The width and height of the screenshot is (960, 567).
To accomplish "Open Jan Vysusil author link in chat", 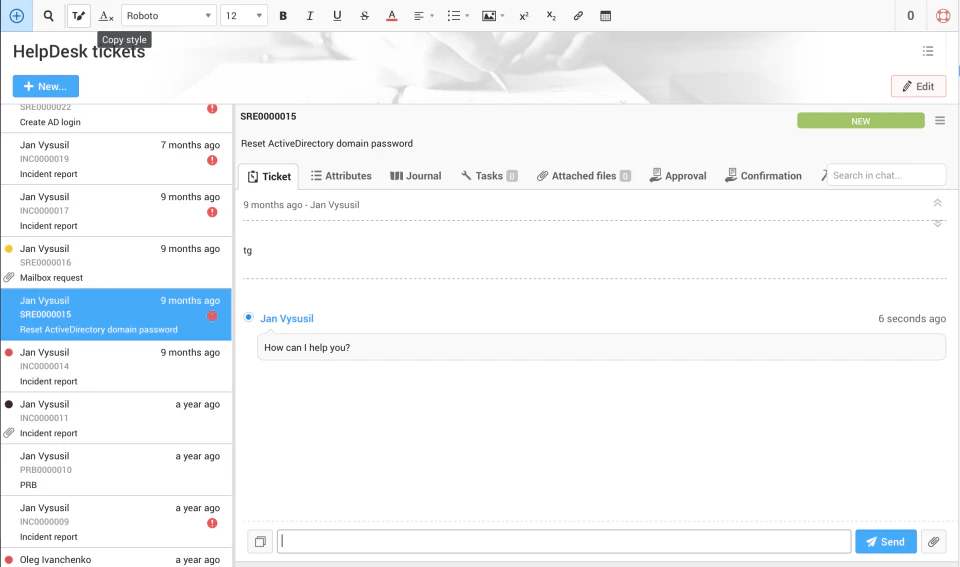I will point(287,318).
